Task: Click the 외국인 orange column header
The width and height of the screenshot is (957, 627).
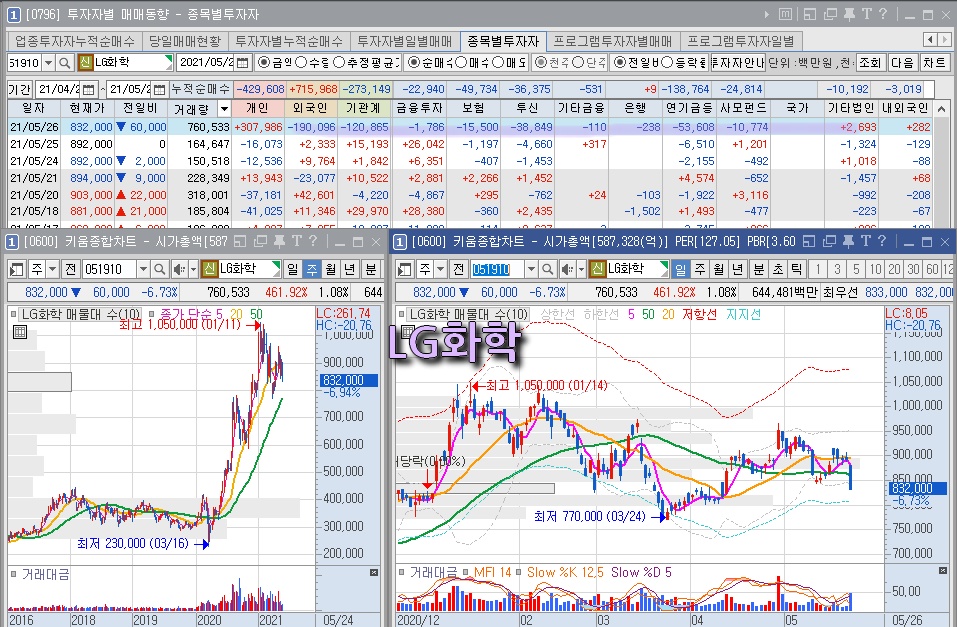Action: pos(311,109)
